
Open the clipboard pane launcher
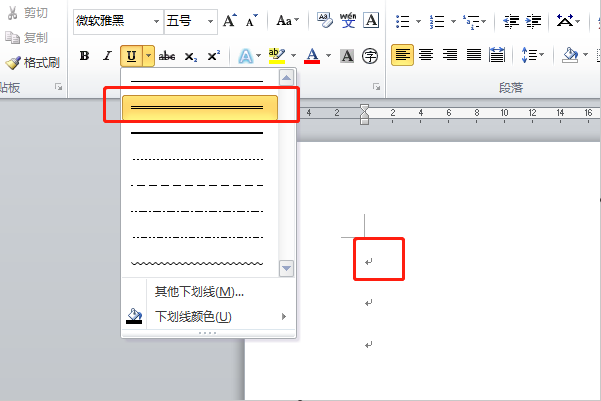point(58,87)
